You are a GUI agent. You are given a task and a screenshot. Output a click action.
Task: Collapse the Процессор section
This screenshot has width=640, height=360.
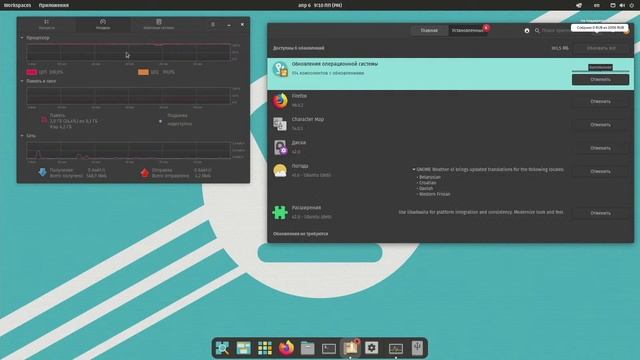(x=22, y=38)
